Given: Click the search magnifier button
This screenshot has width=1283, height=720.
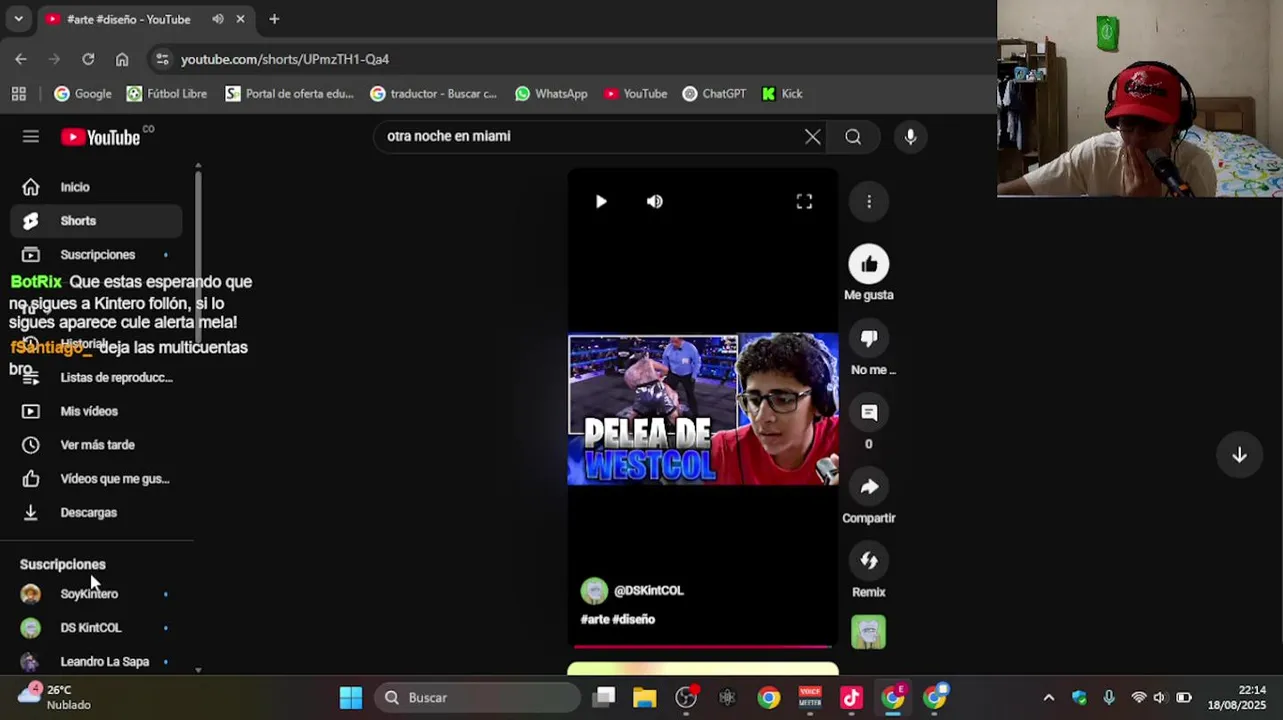Looking at the screenshot, I should pos(853,137).
